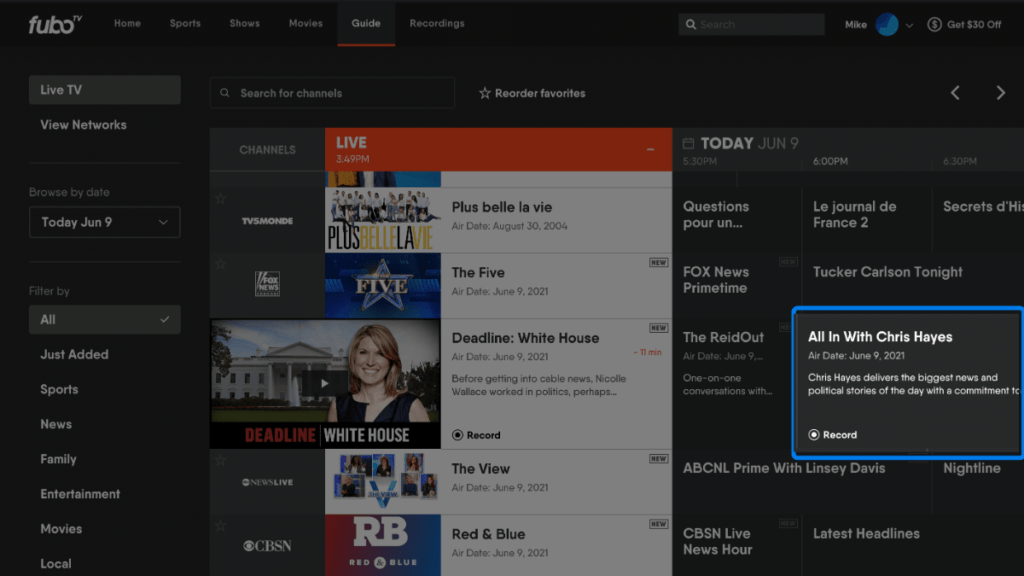Favorite the TVSMONDE channel star
The width and height of the screenshot is (1024, 576).
219,197
